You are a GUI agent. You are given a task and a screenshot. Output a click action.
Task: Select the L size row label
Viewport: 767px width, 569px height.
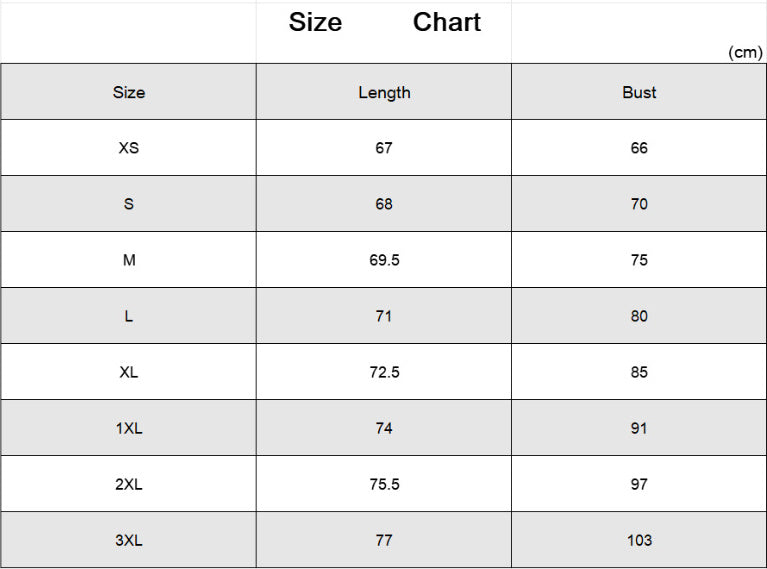click(129, 316)
